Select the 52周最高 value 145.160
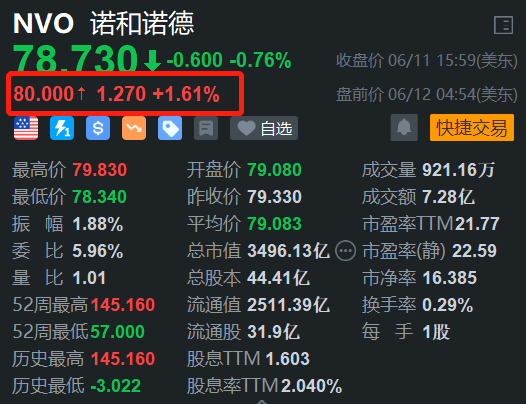This screenshot has height=404, width=526. pos(123,305)
